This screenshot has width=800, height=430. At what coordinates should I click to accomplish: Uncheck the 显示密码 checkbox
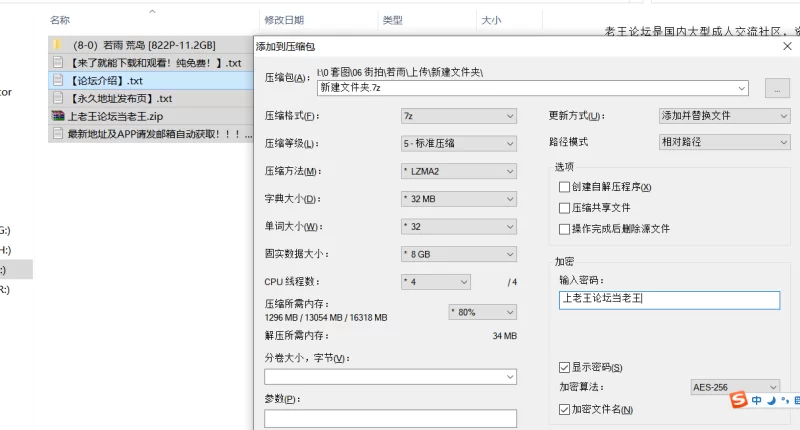pos(565,367)
